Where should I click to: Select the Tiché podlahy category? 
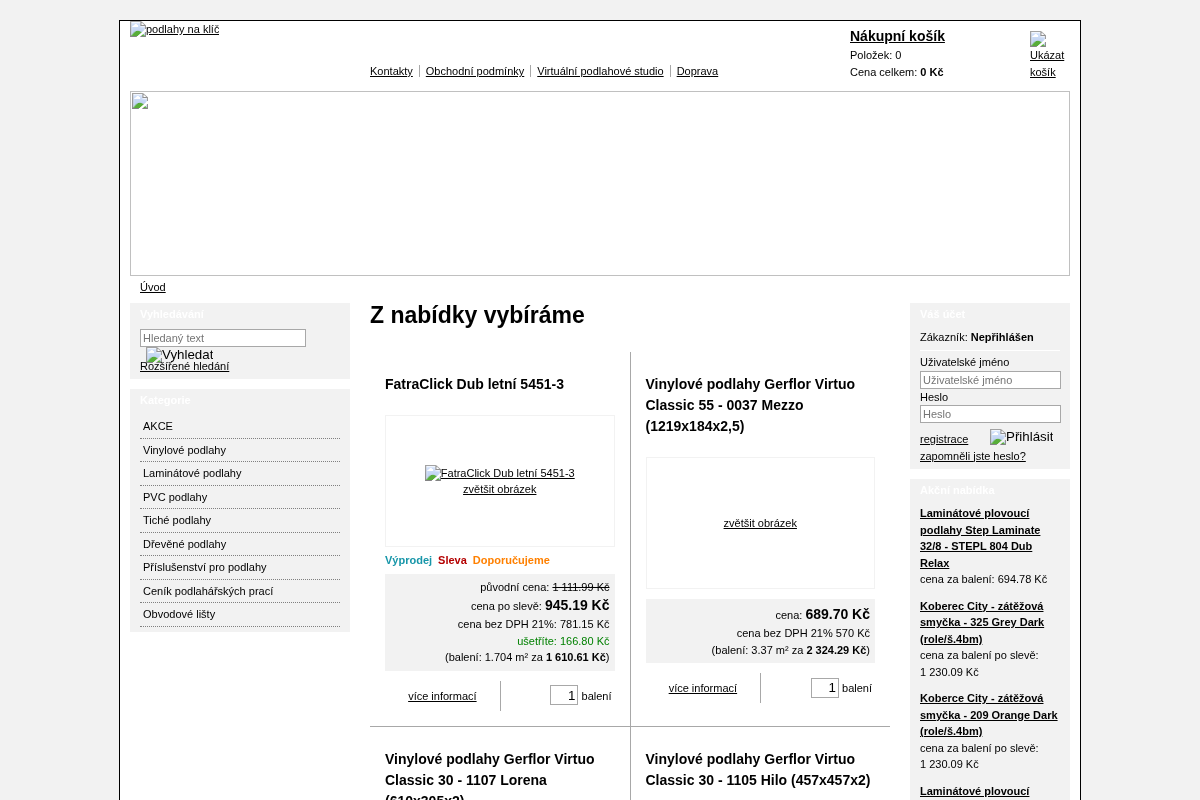tap(240, 520)
